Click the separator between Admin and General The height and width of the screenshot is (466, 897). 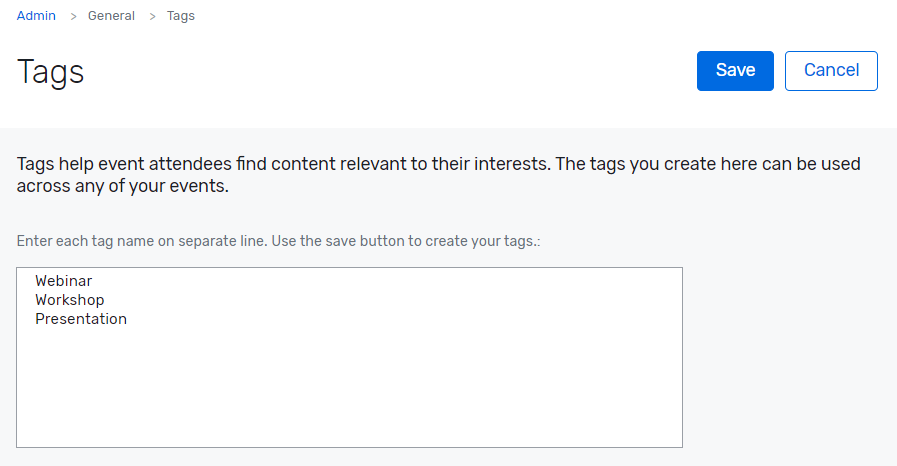click(x=73, y=16)
